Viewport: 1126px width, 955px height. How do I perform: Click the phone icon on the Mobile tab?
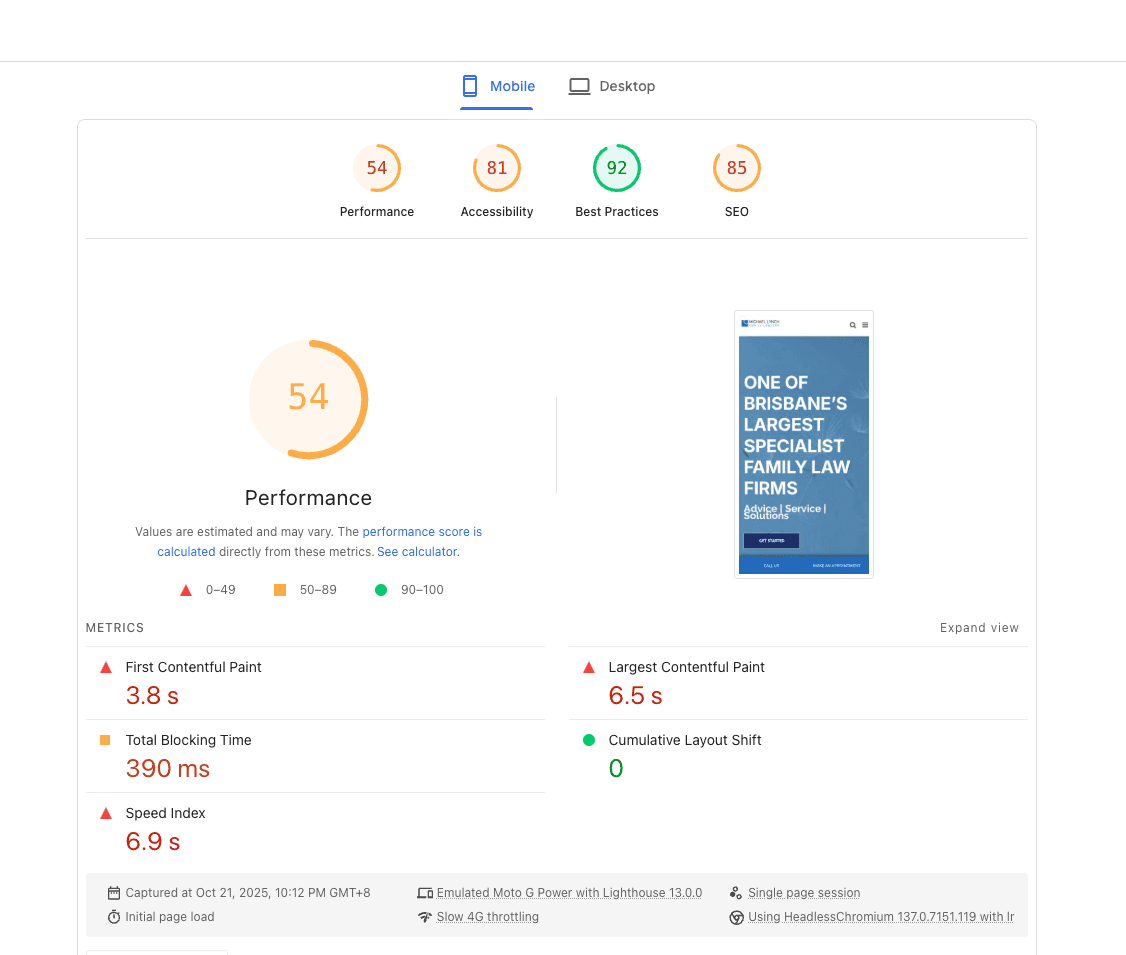coord(467,86)
